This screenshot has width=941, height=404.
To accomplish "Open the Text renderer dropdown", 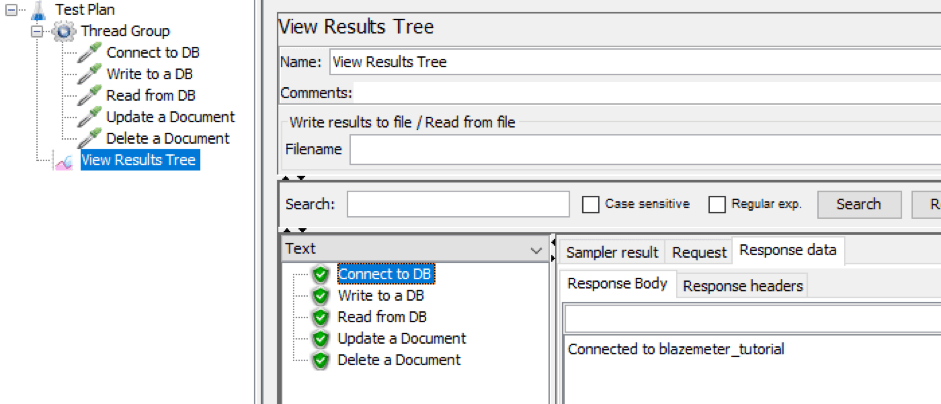I will tap(414, 249).
